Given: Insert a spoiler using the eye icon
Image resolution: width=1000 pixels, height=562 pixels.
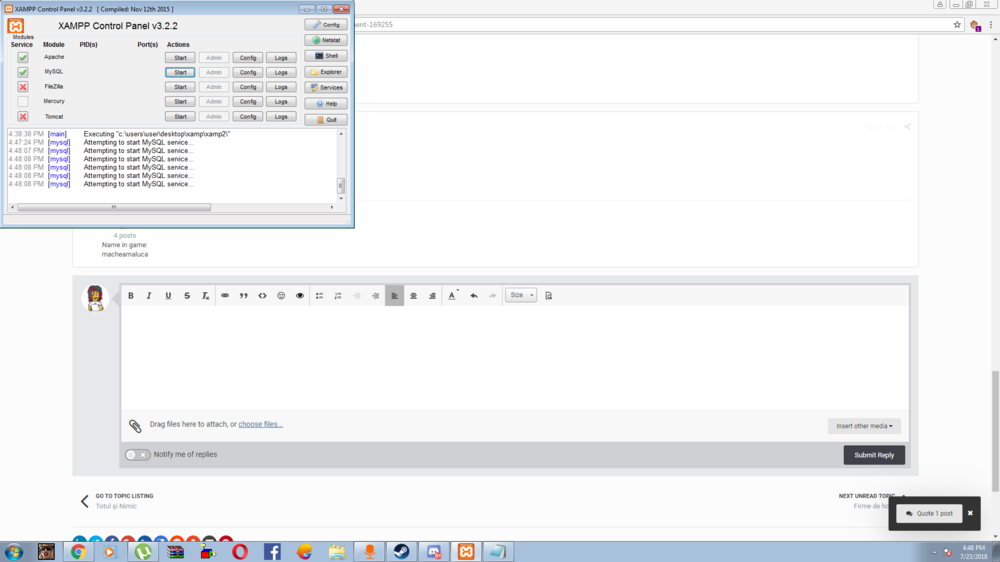Looking at the screenshot, I should (300, 295).
